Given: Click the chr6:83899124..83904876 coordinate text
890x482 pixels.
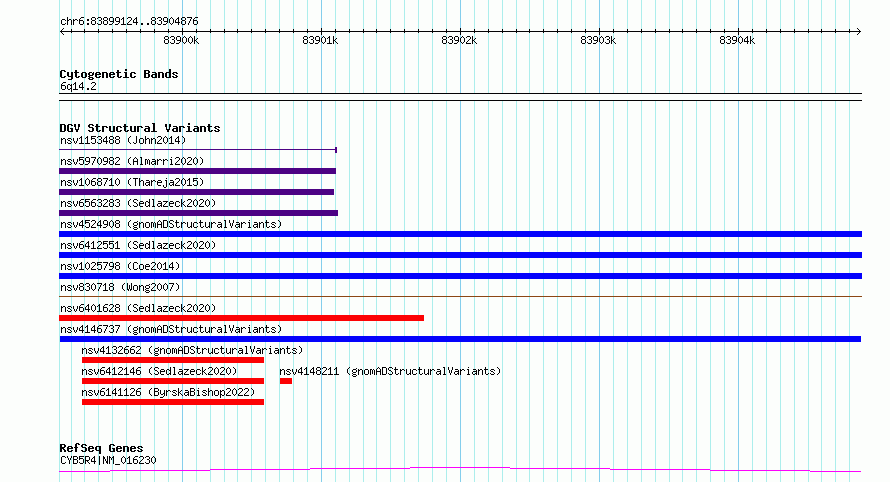Looking at the screenshot, I should click(129, 21).
